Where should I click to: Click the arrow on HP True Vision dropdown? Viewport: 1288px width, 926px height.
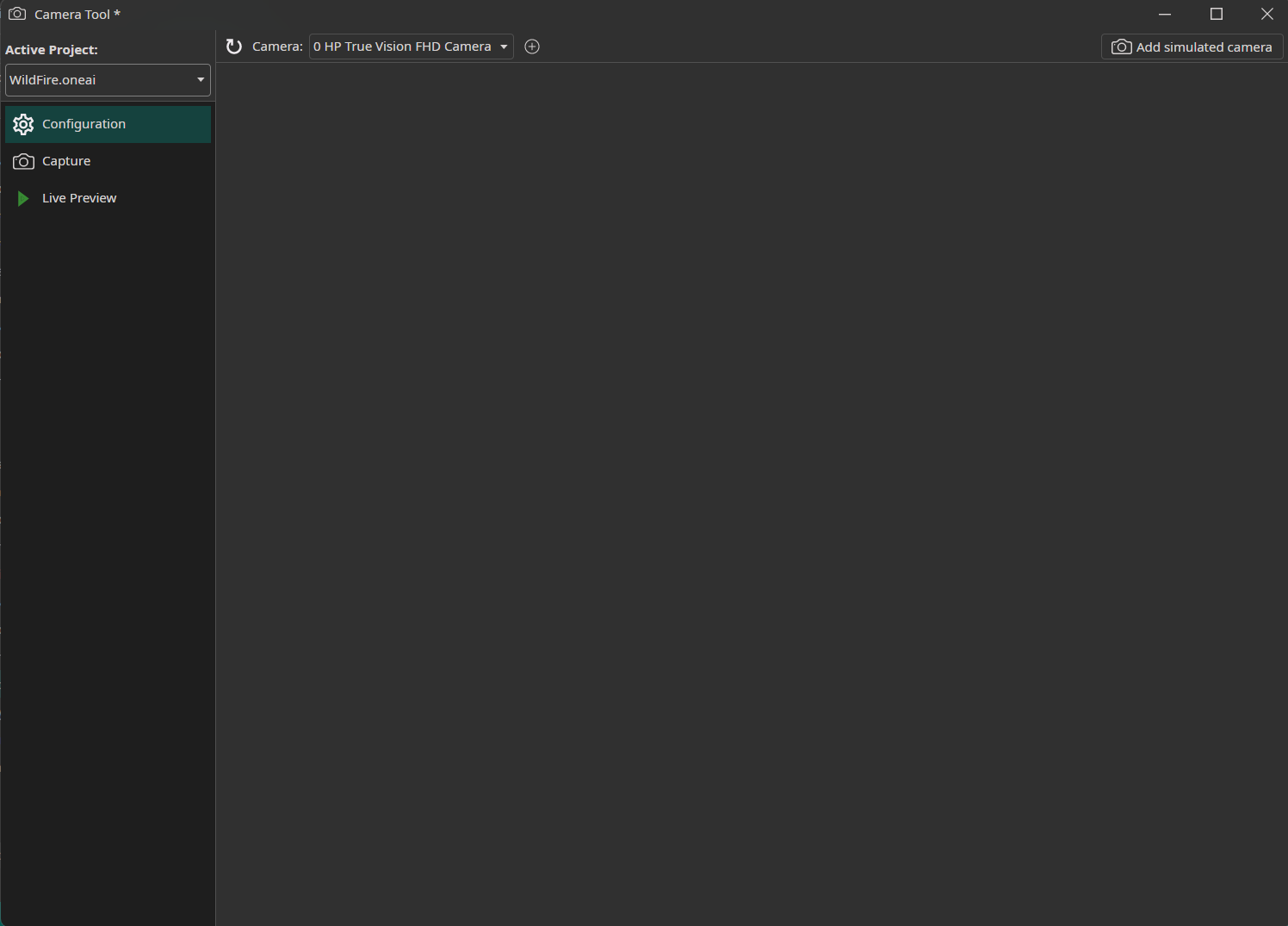coord(504,47)
